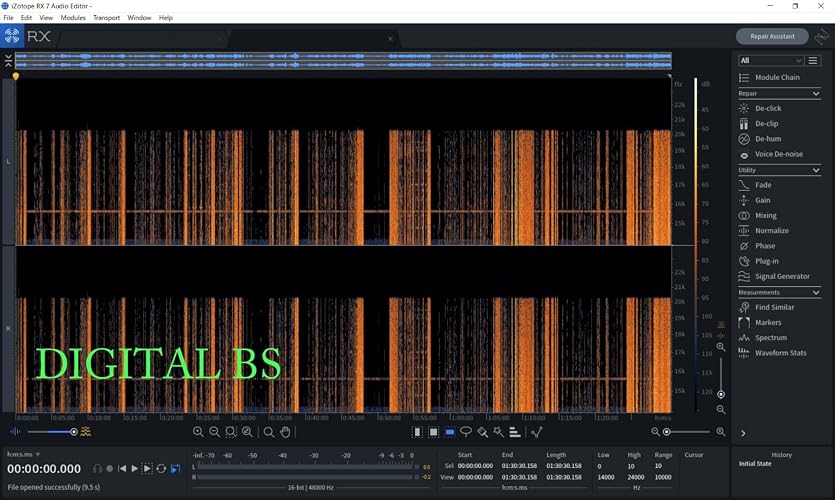Click the playhead marker at the start

click(15, 77)
